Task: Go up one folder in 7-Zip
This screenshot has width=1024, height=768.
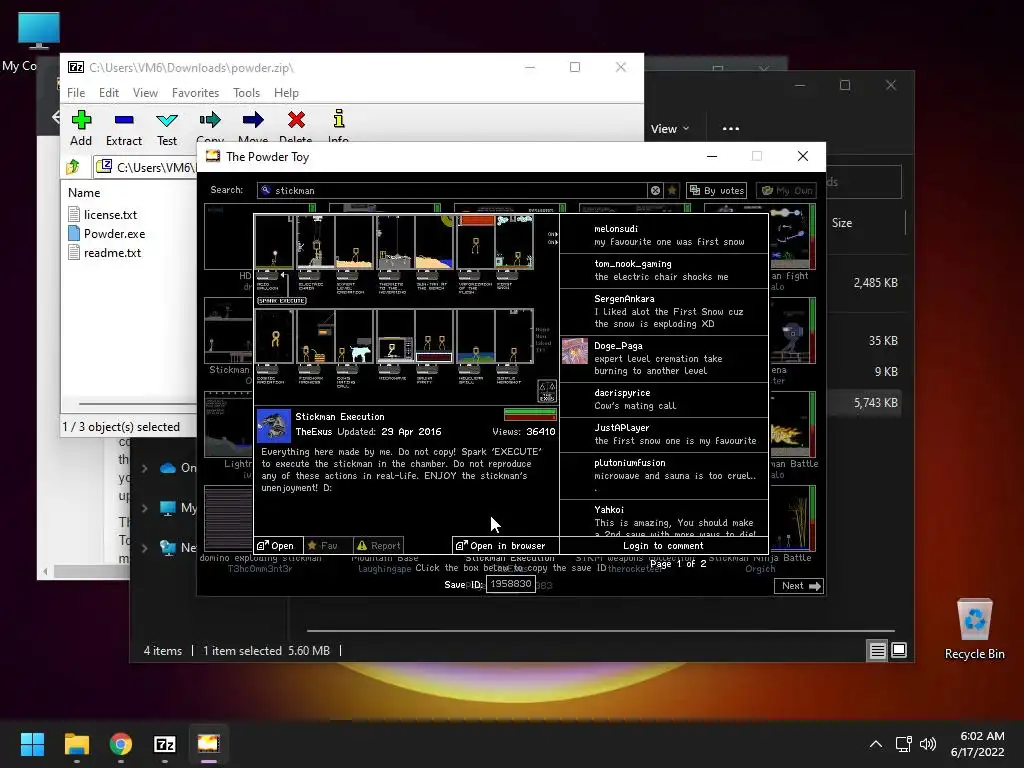Action: pos(72,167)
